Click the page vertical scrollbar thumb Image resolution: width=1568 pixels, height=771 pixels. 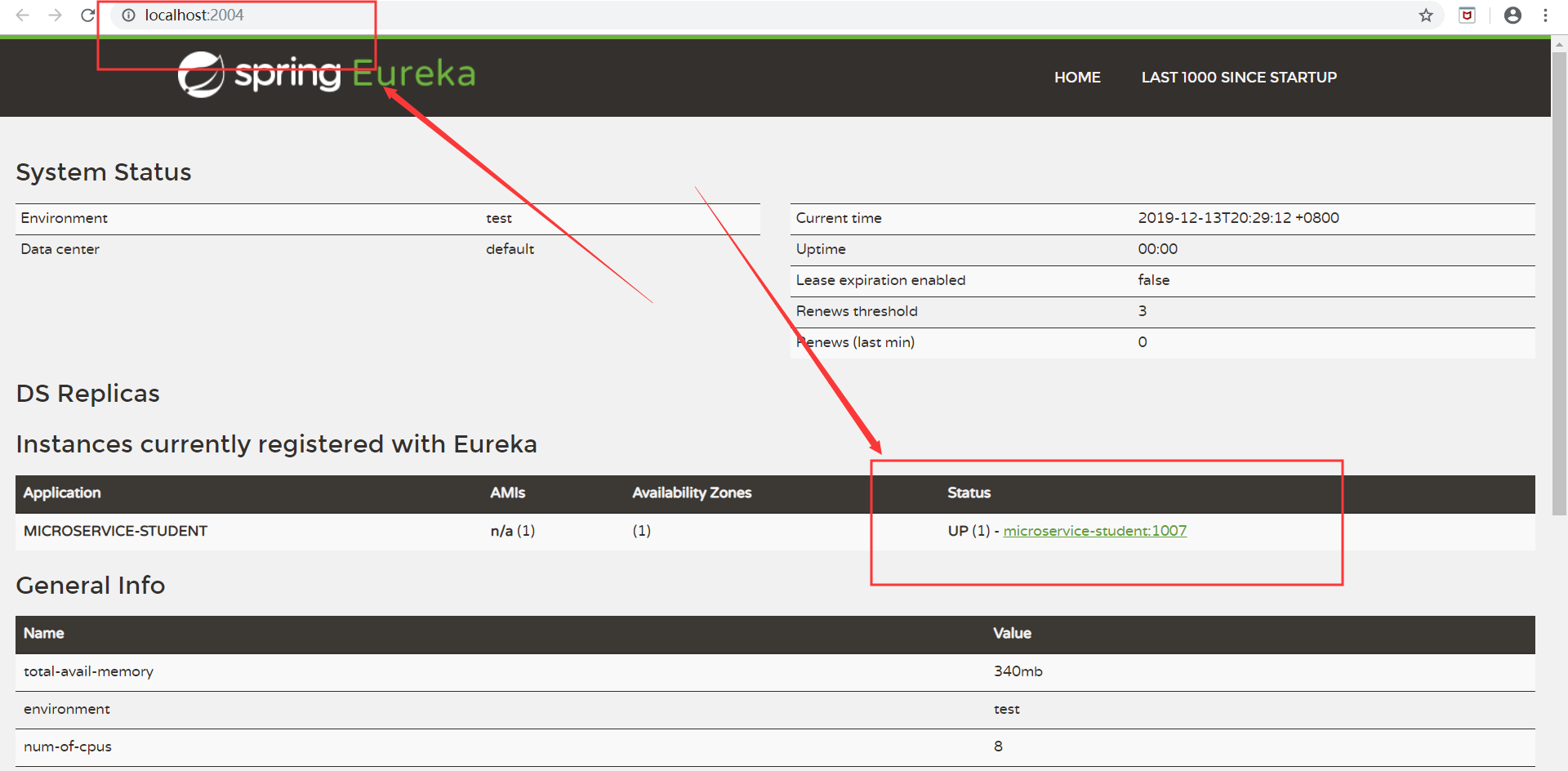(x=1559, y=282)
